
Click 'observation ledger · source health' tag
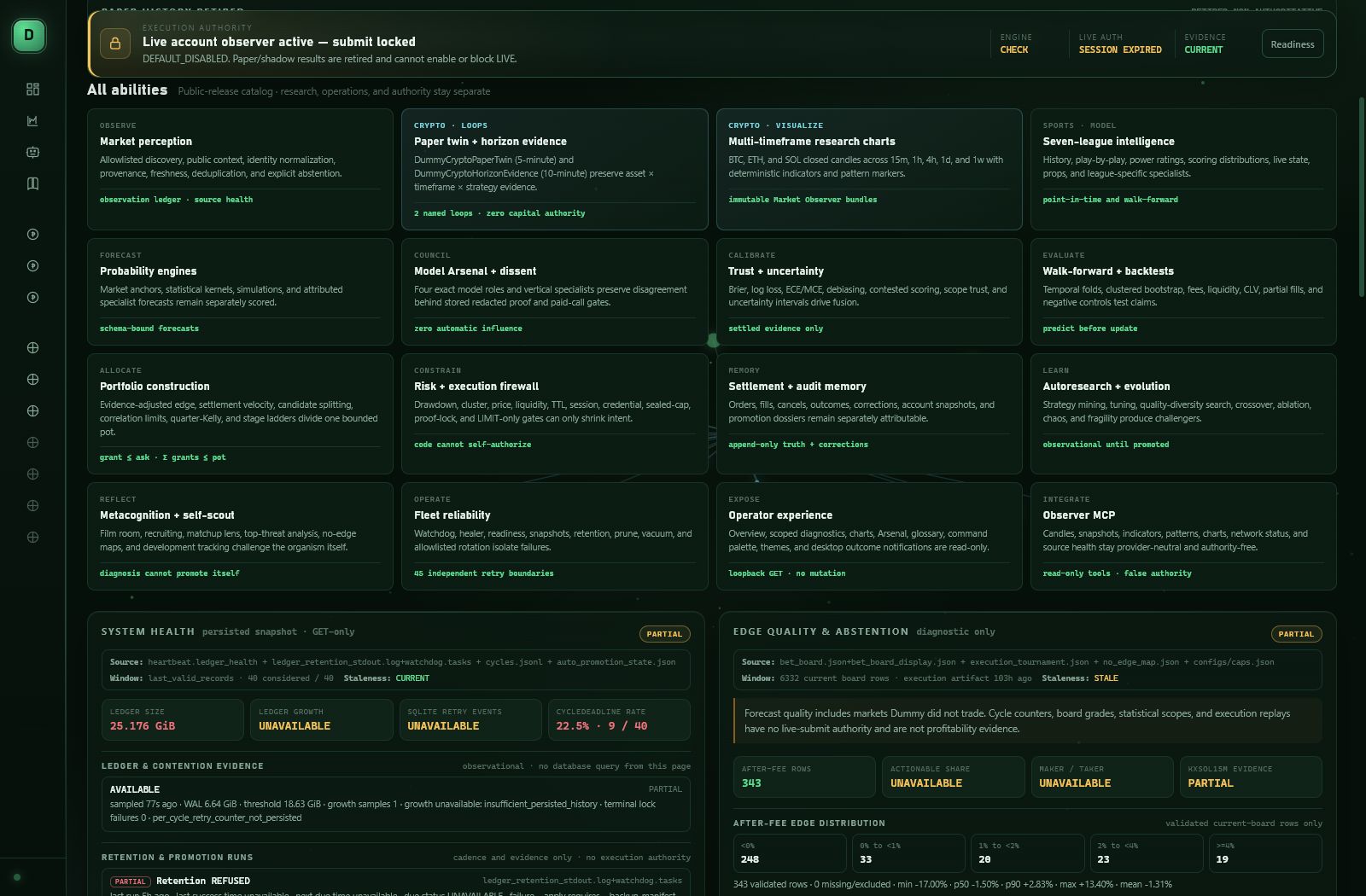pyautogui.click(x=176, y=200)
